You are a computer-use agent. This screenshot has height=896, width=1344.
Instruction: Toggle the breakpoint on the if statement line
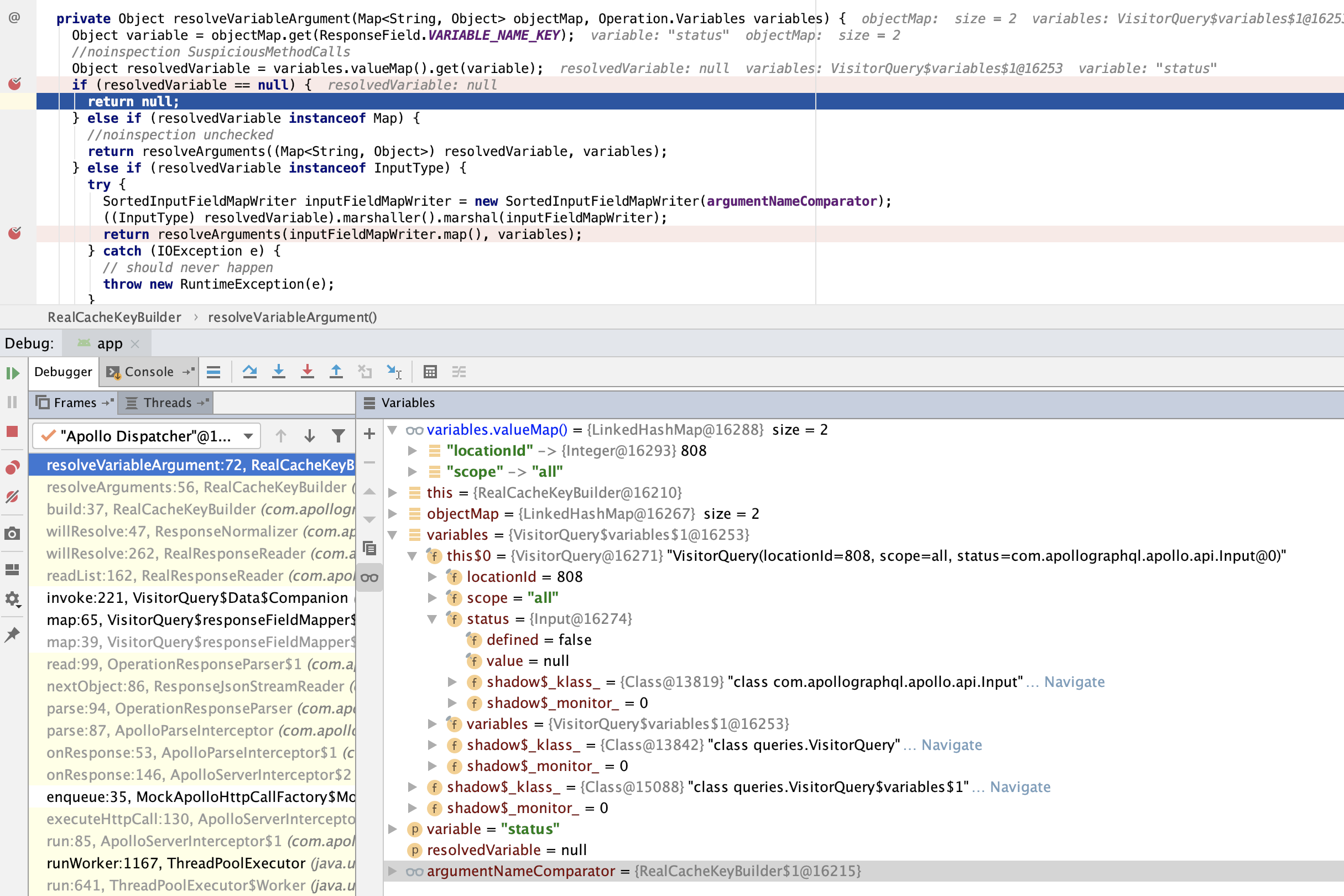[x=14, y=84]
